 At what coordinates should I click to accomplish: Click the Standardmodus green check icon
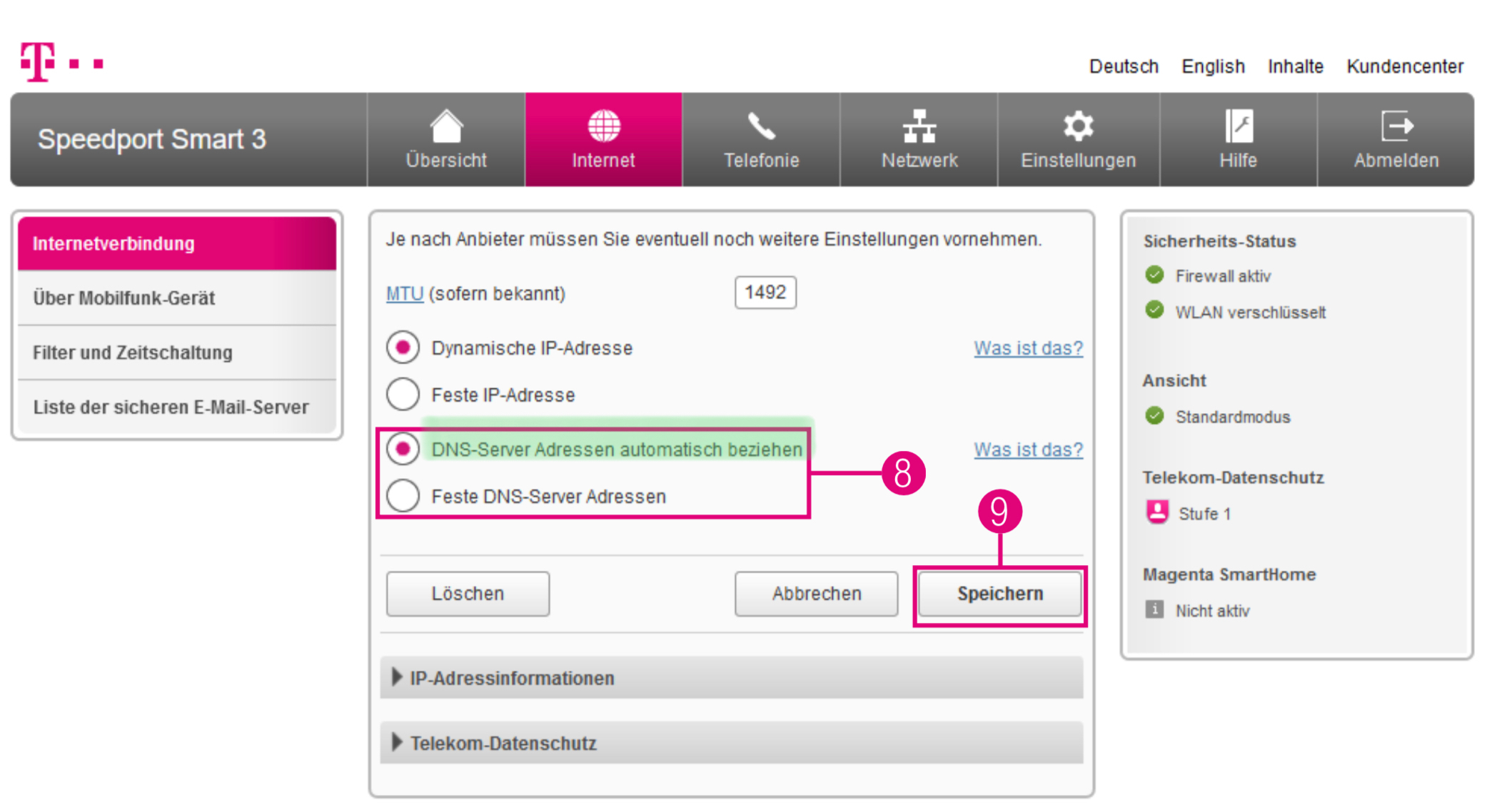1154,415
